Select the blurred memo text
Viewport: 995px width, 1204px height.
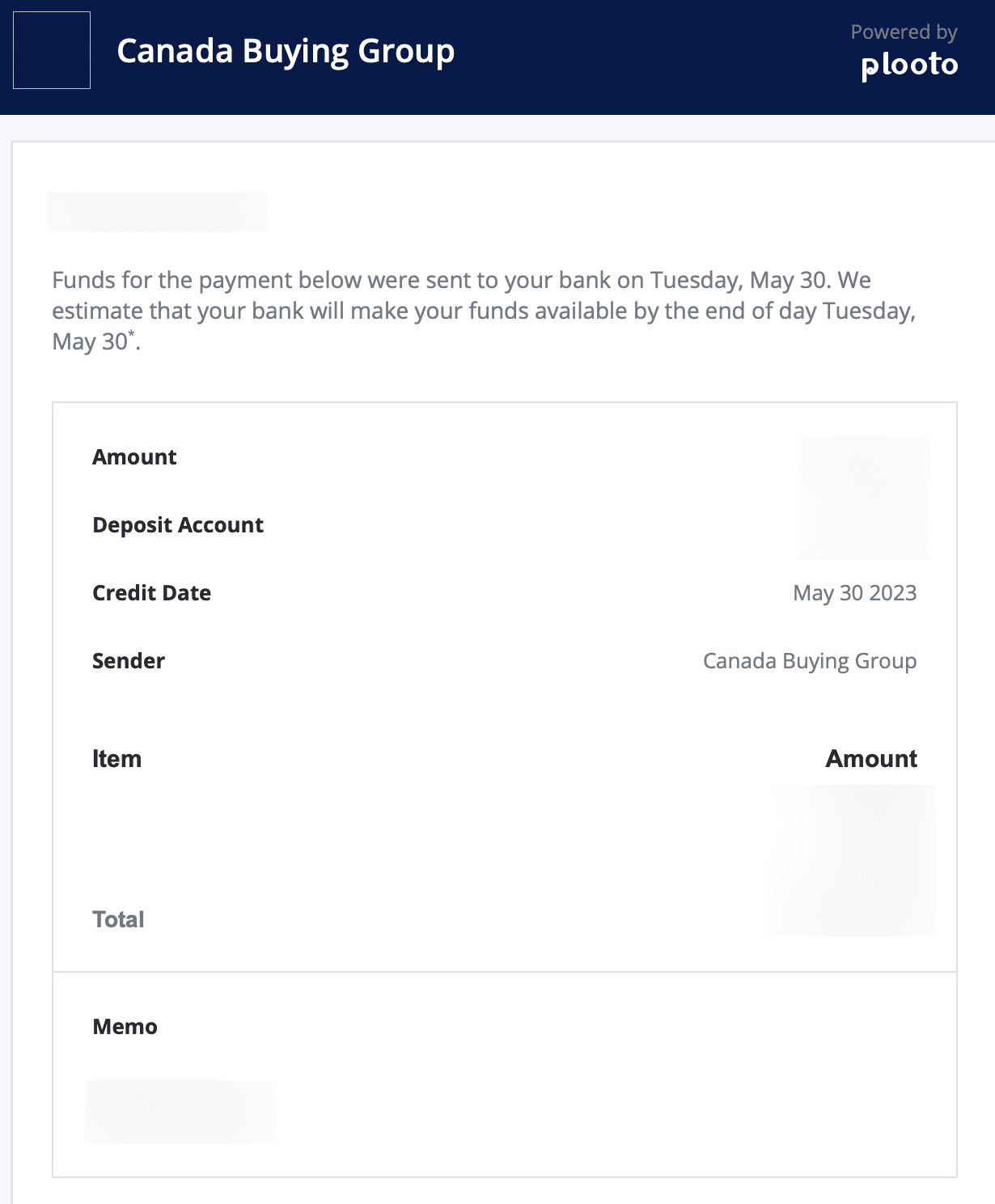tap(180, 1112)
